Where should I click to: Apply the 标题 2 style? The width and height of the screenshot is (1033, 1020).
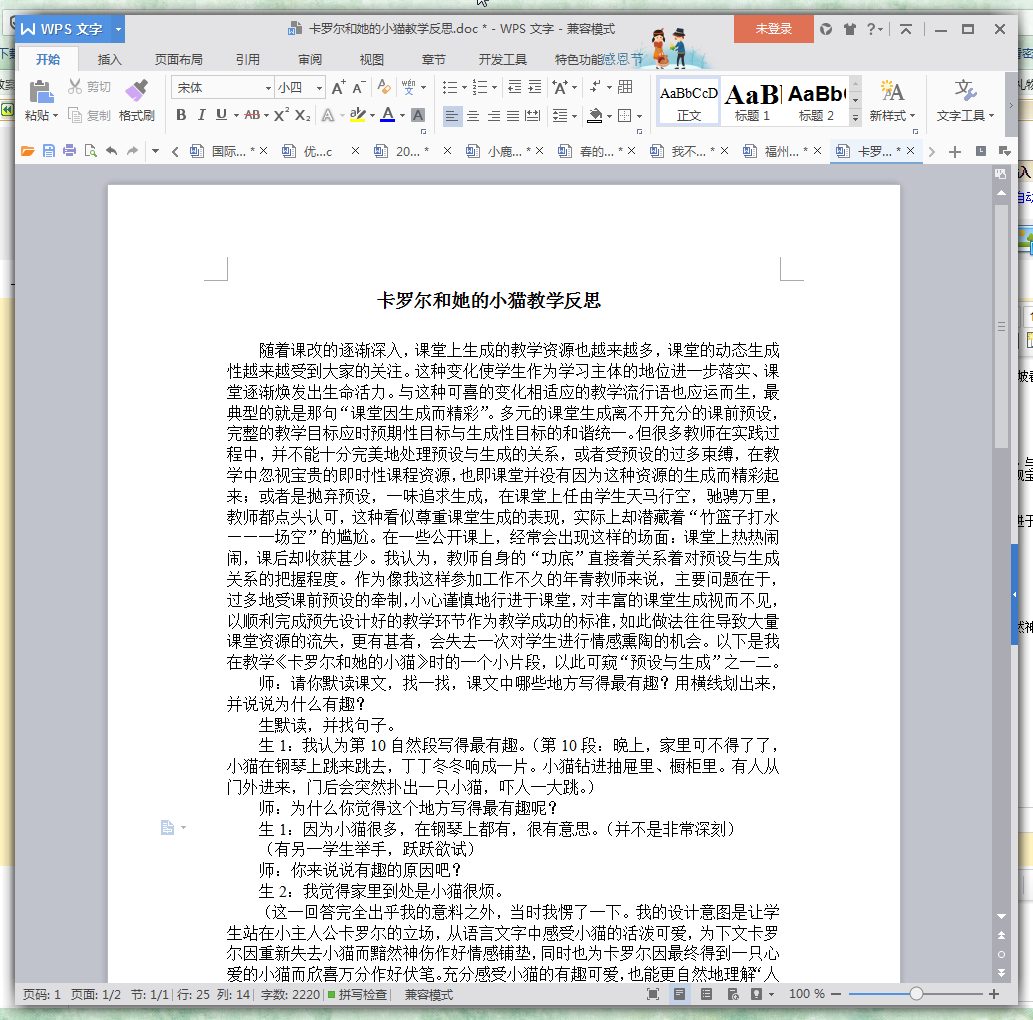click(x=816, y=103)
